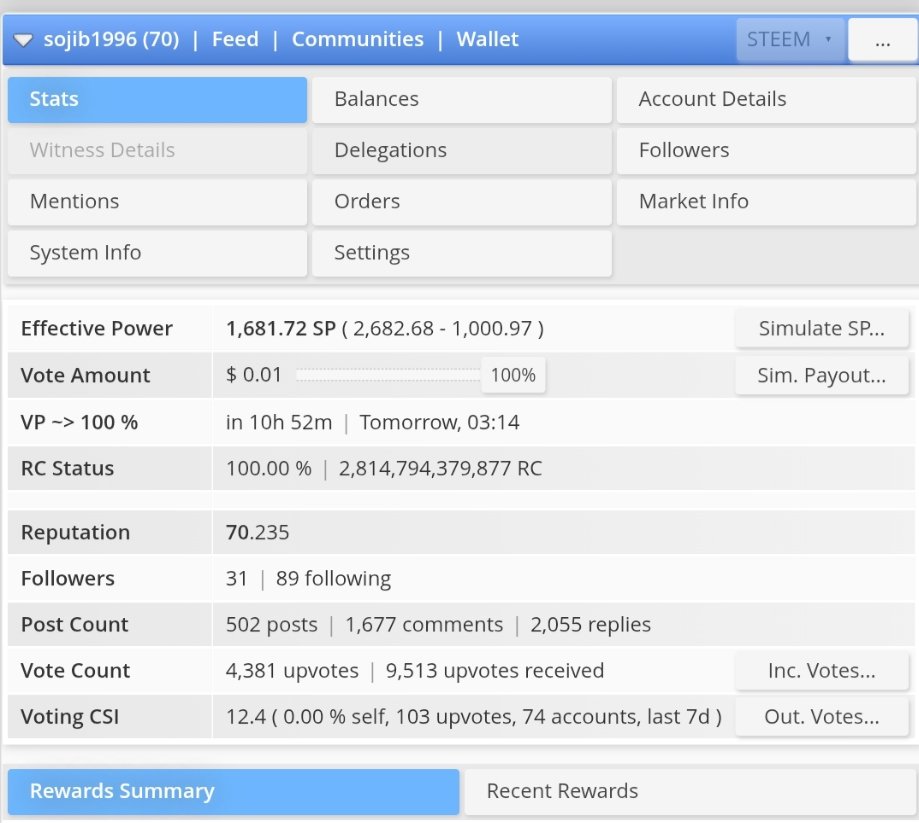Click the RC Status row label
919x823 pixels.
click(67, 468)
